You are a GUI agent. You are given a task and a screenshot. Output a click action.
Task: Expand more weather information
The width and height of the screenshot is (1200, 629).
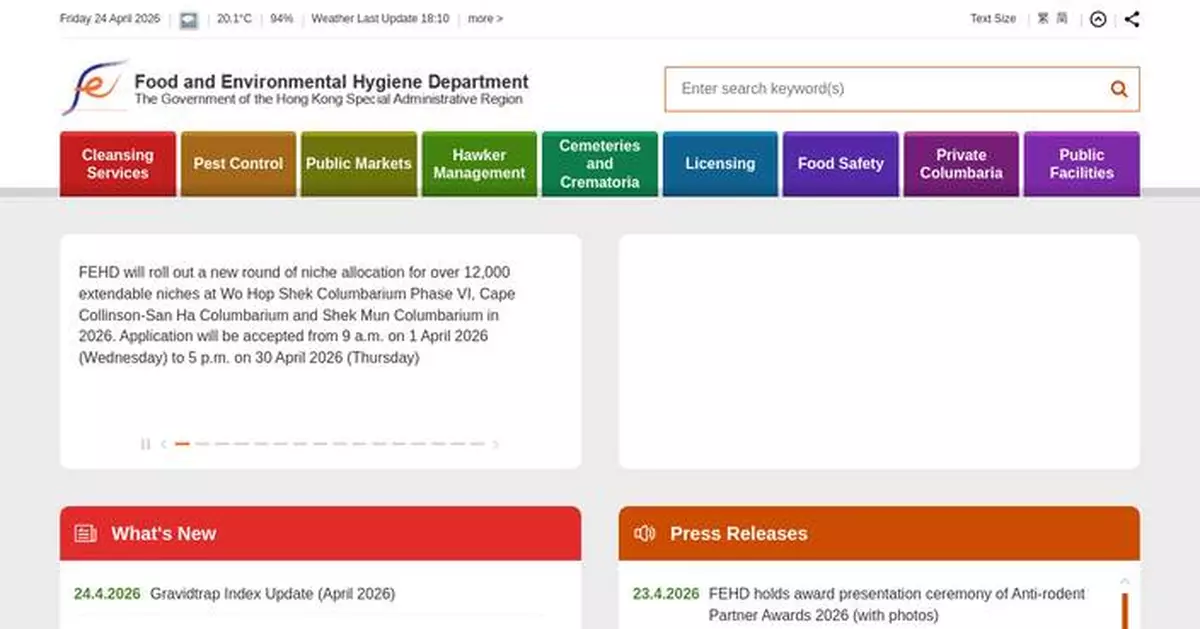pyautogui.click(x=484, y=18)
